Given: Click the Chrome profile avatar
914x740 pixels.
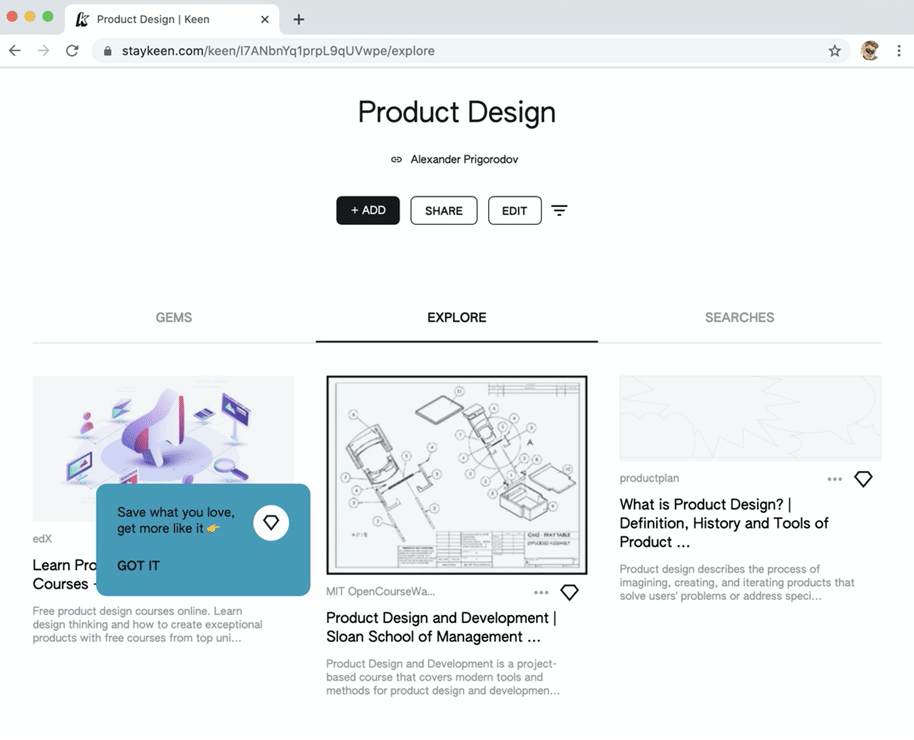Looking at the screenshot, I should (870, 51).
